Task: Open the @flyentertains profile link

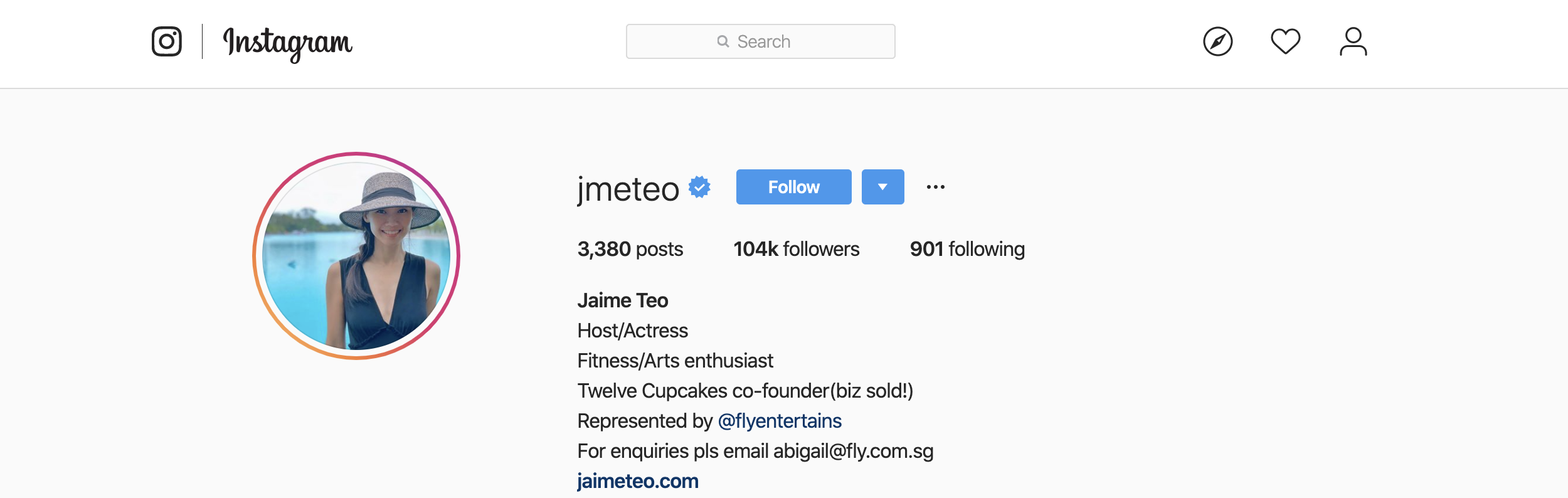Action: point(780,421)
